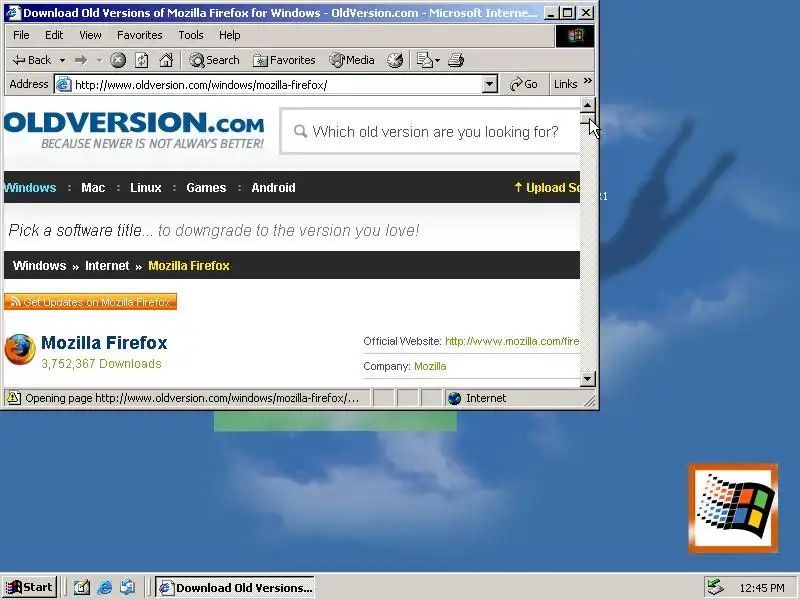Viewport: 800px width, 600px height.
Task: Launch Internet Explorer from quick launch
Action: click(x=105, y=588)
